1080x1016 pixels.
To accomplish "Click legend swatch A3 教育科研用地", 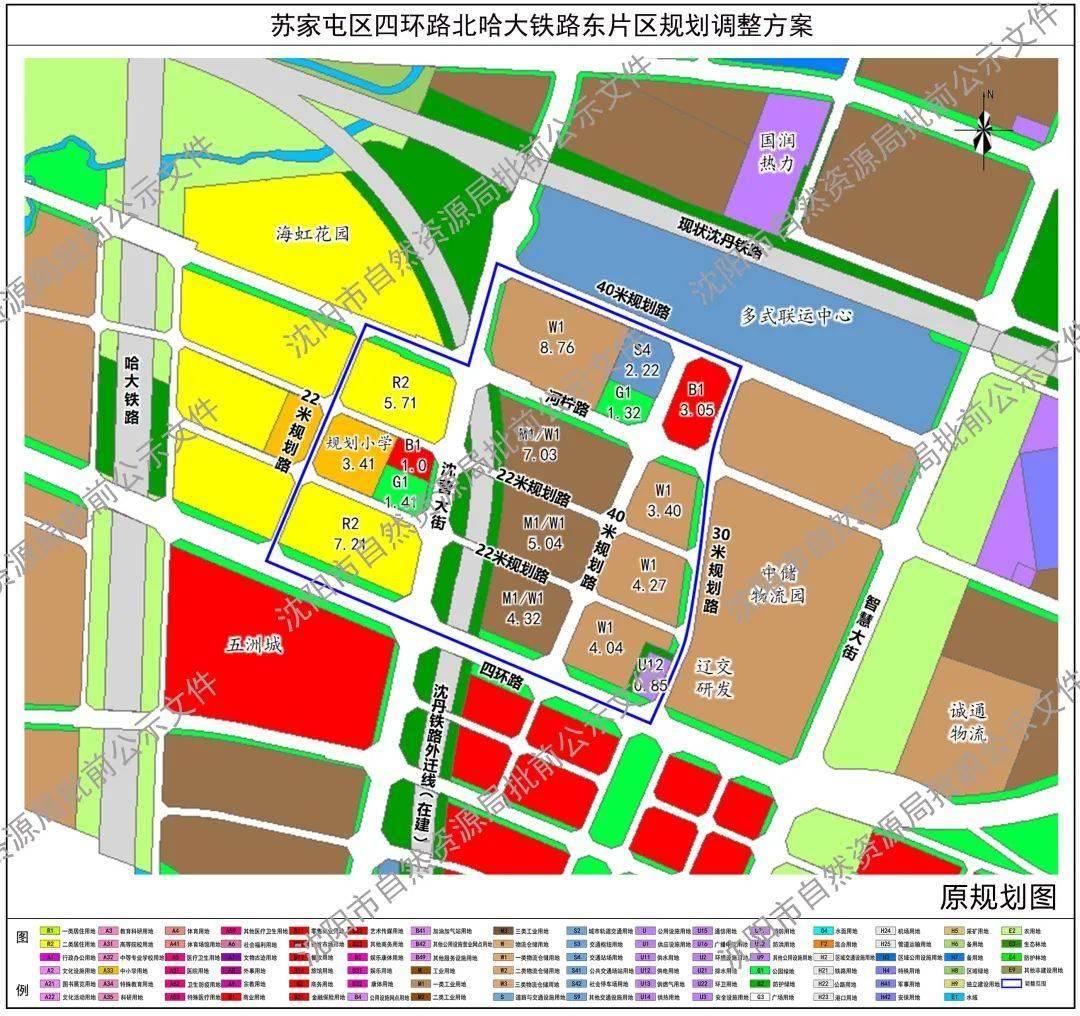I will [x=108, y=931].
